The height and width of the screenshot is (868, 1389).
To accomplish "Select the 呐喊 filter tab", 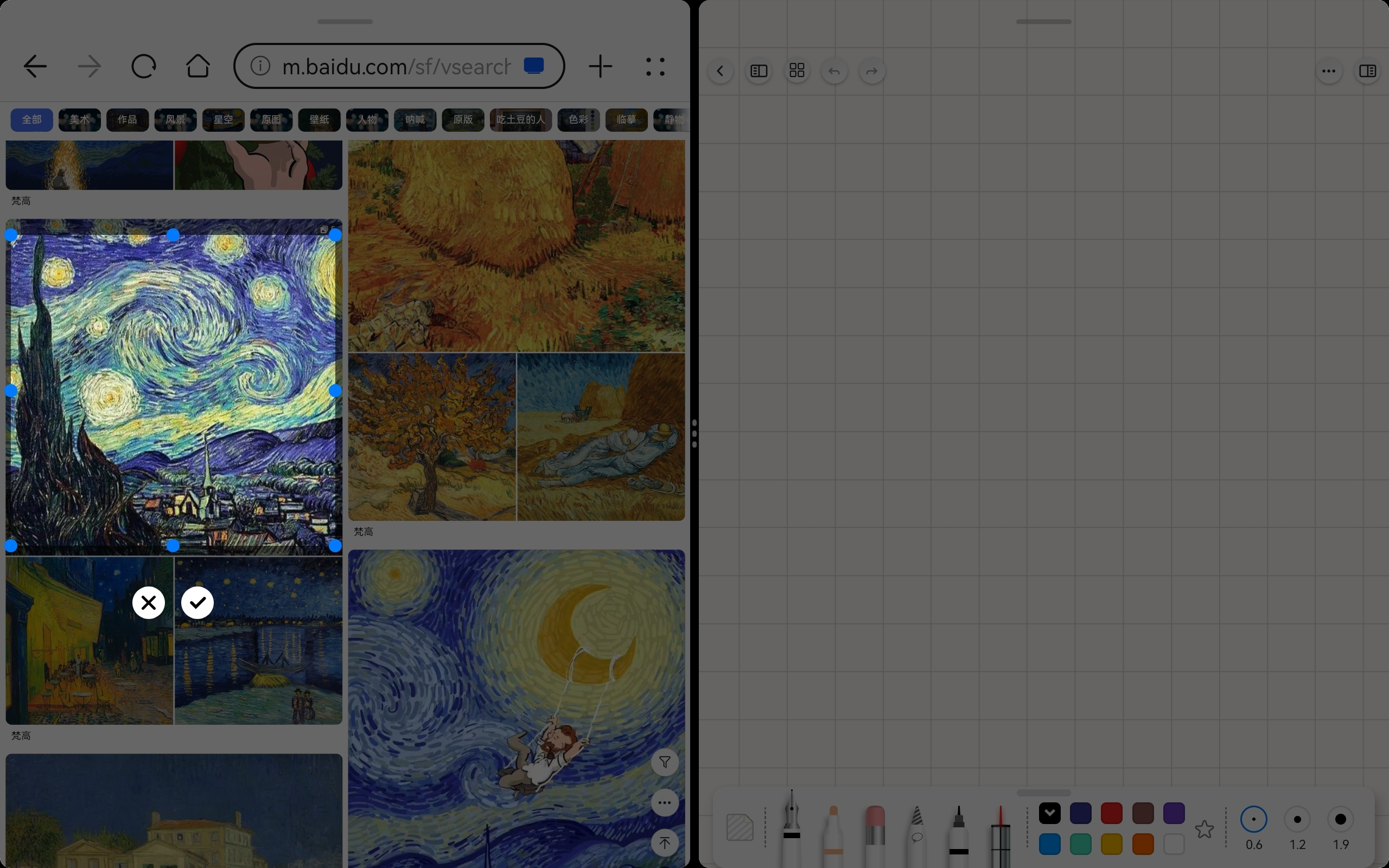I will pos(415,119).
